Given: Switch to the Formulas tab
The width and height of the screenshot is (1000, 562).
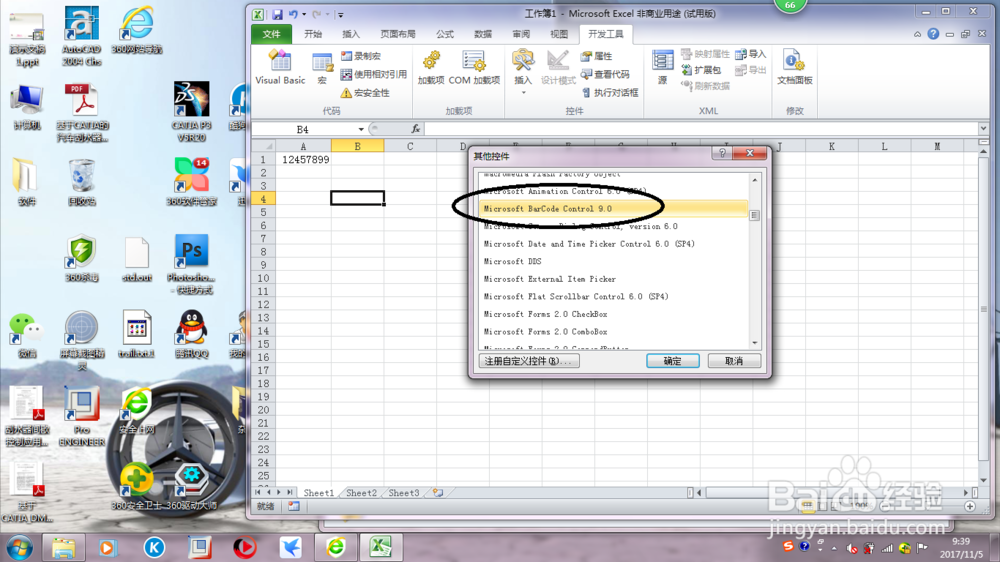Looking at the screenshot, I should 445,34.
